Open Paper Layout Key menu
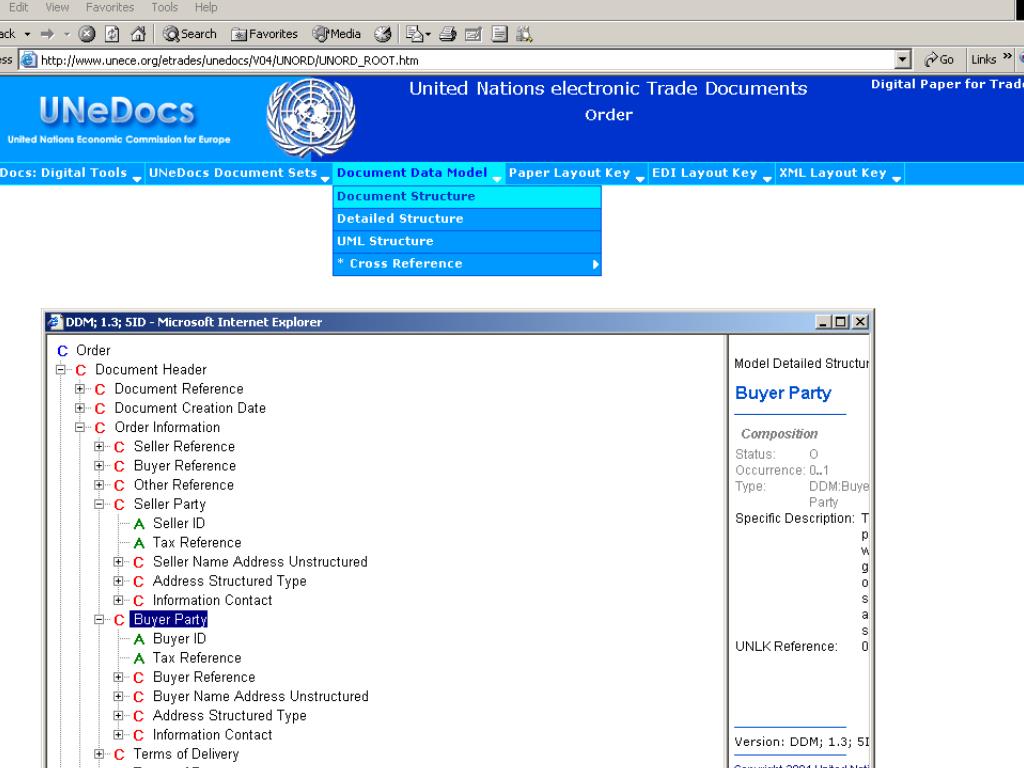This screenshot has height=768, width=1024. (x=575, y=173)
